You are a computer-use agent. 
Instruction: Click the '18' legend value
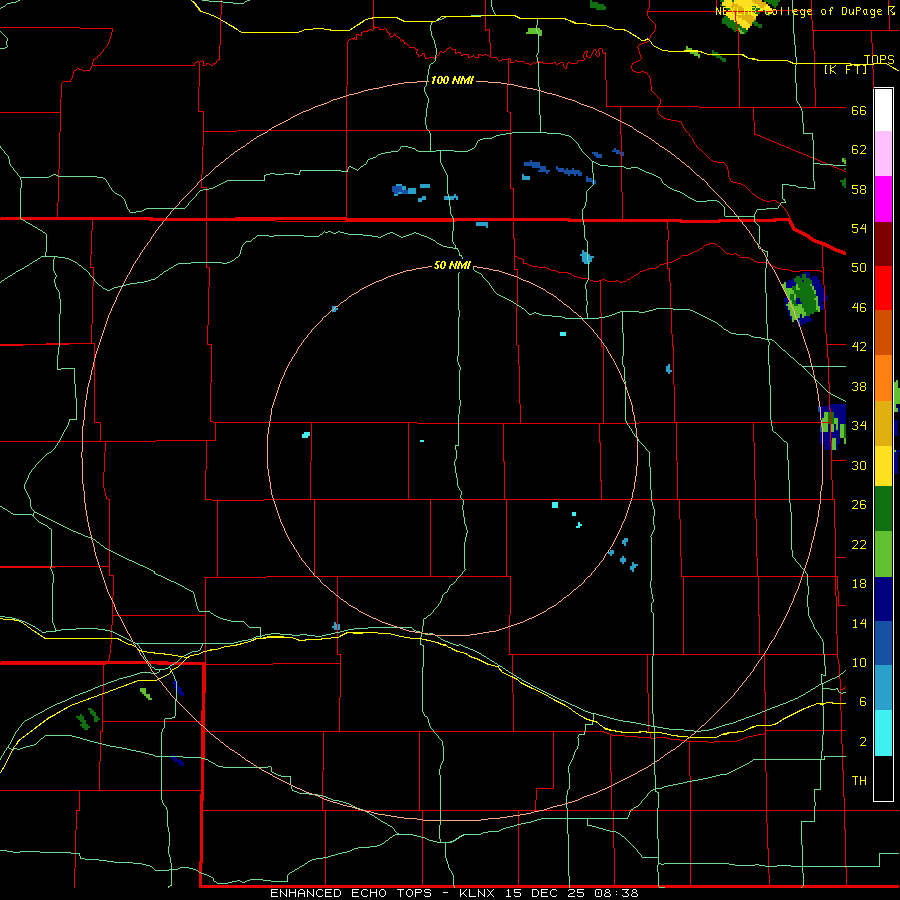pyautogui.click(x=859, y=584)
